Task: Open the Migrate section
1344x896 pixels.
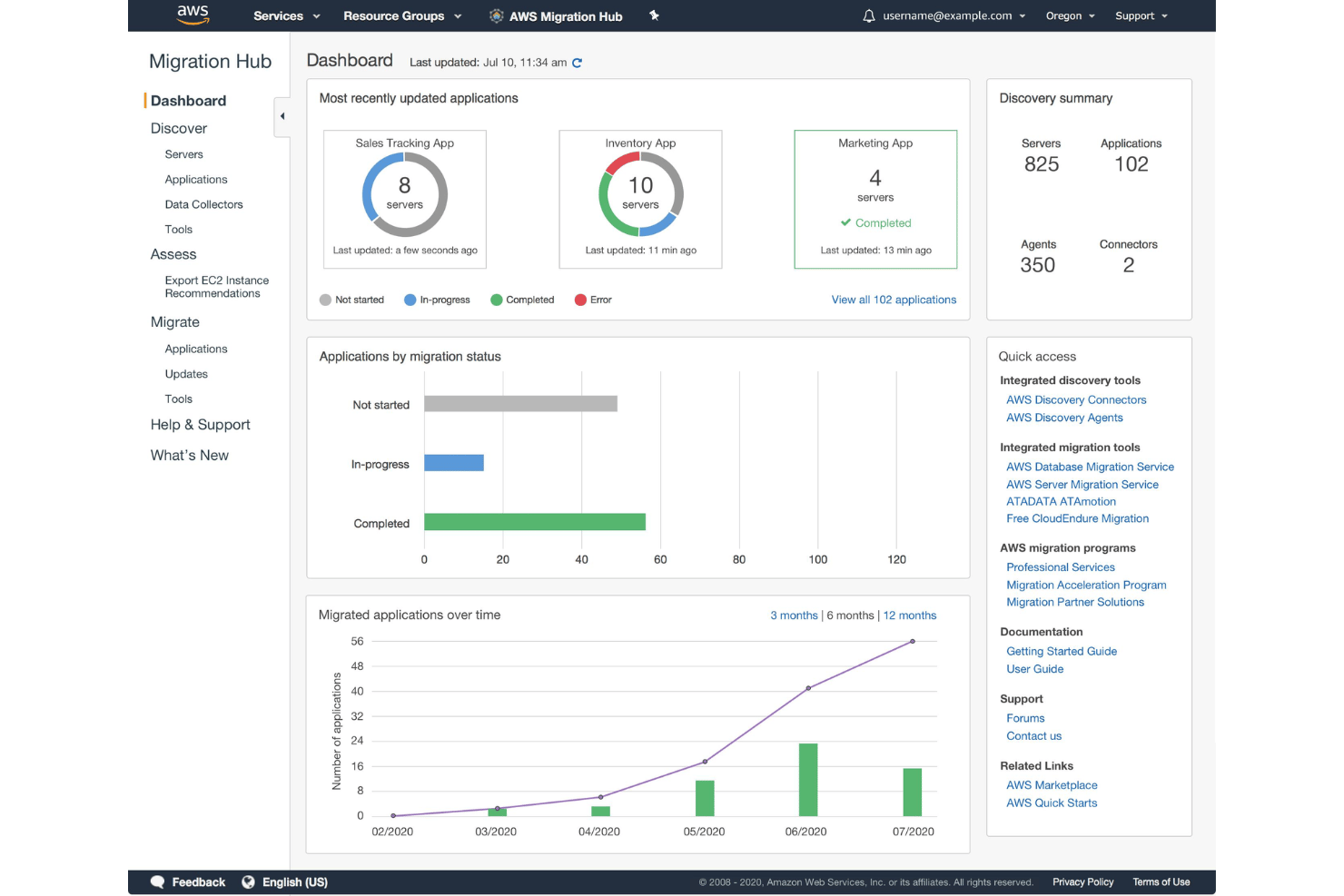Action: point(175,322)
